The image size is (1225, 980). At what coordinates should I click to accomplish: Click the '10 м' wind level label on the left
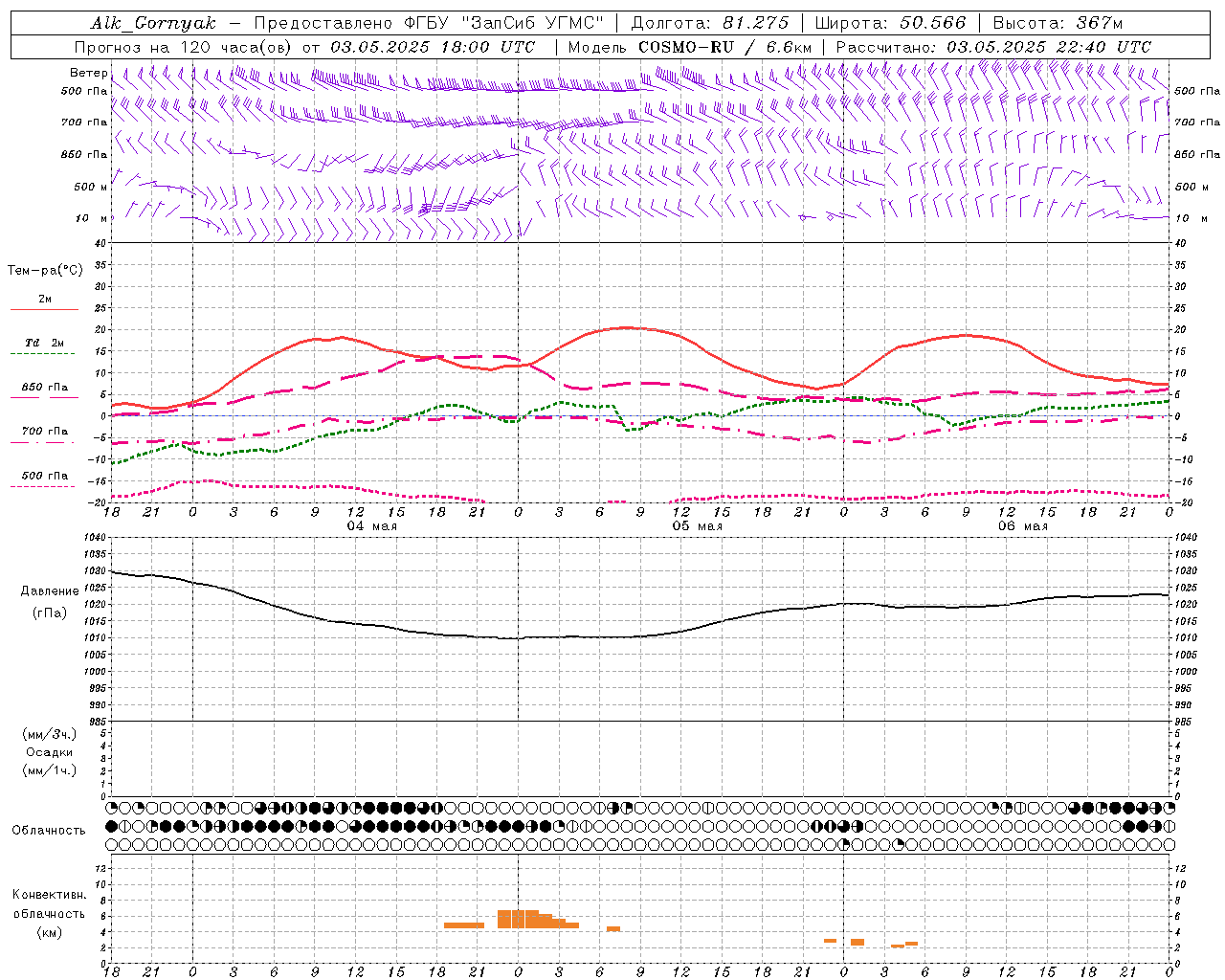point(92,218)
